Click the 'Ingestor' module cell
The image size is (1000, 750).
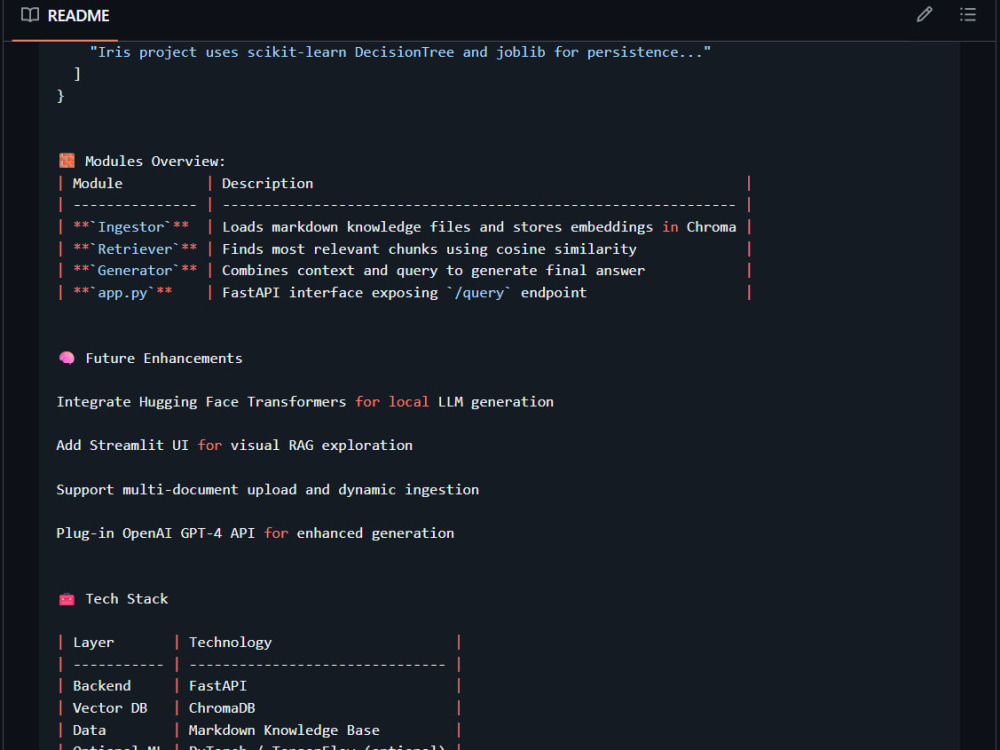tap(131, 227)
